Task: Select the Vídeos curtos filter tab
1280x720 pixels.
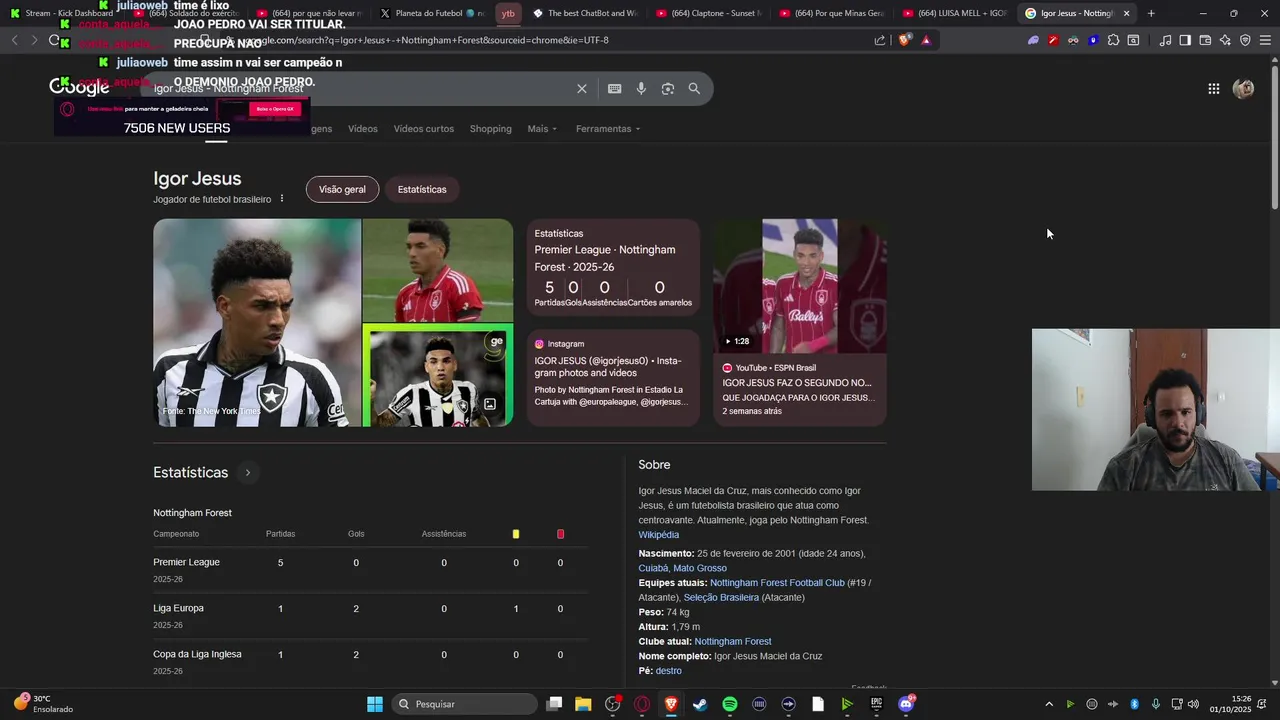Action: coord(424,129)
